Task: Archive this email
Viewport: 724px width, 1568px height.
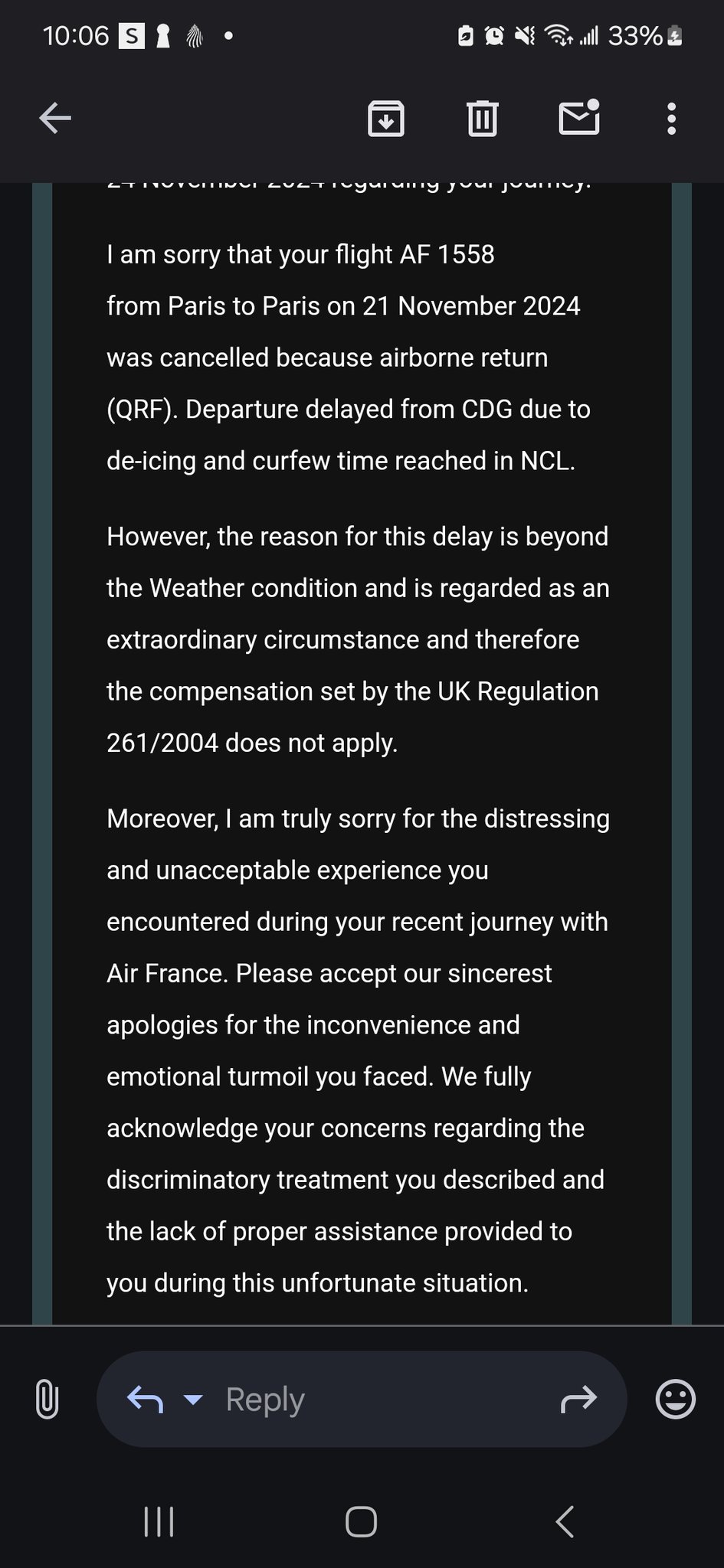Action: pyautogui.click(x=386, y=119)
